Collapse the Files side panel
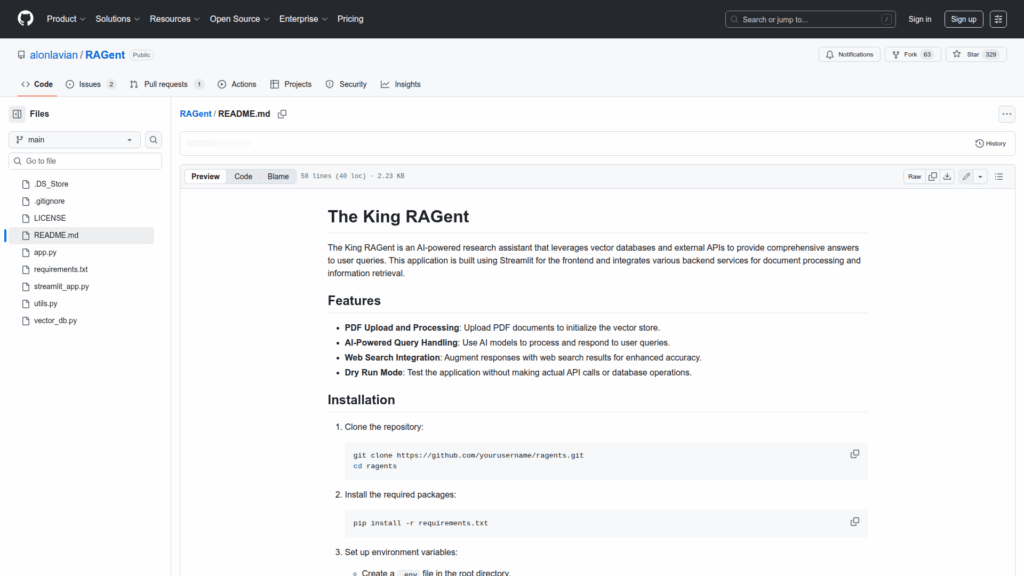Screen dimensions: 1024x576 tap(17, 114)
